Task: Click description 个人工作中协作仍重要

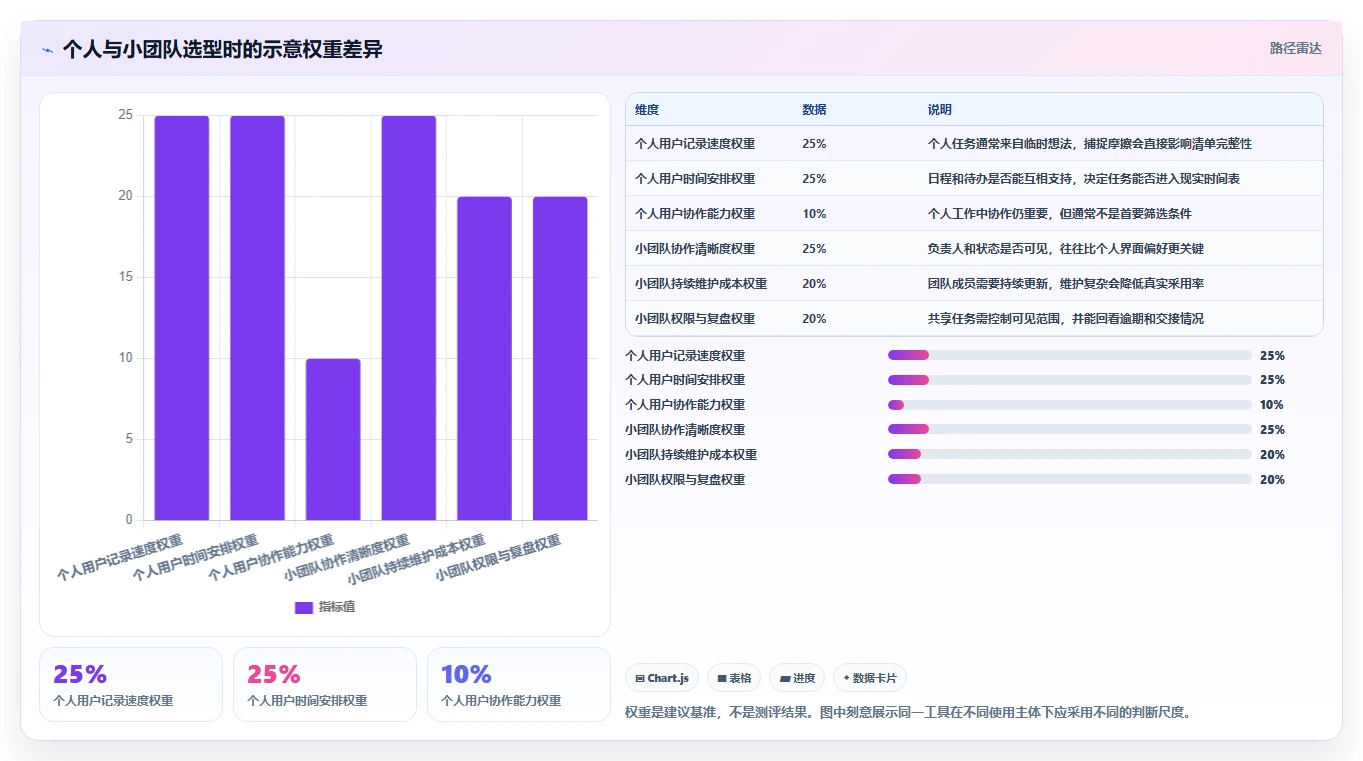Action: [x=1059, y=214]
